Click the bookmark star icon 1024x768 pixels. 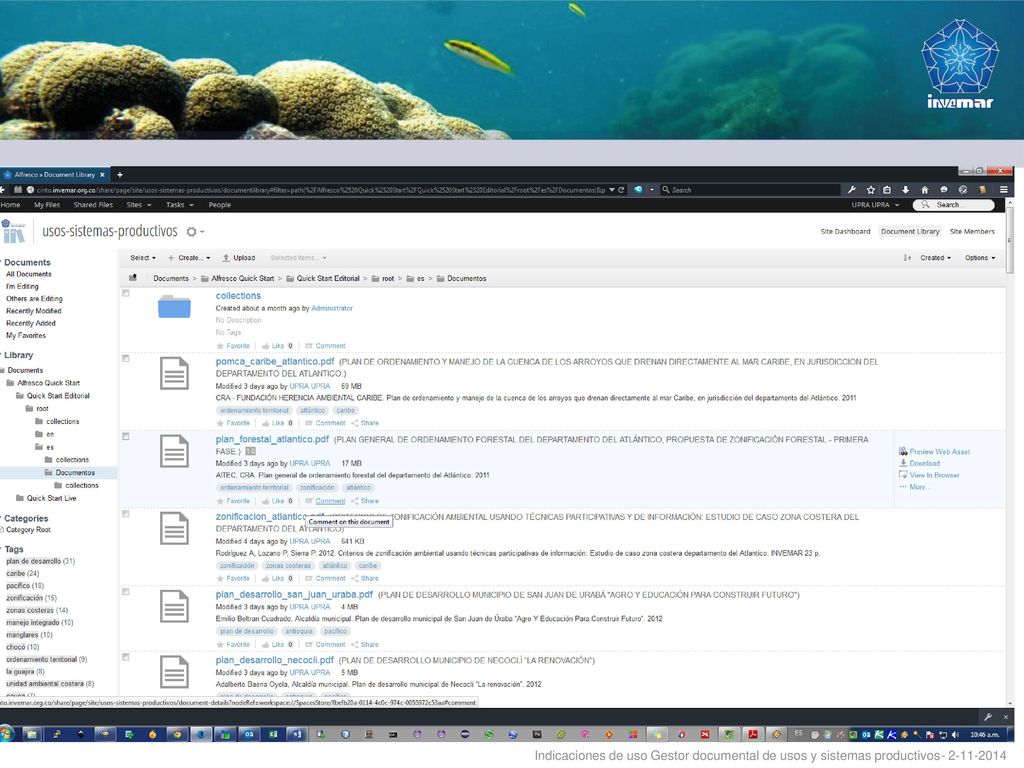pos(871,190)
